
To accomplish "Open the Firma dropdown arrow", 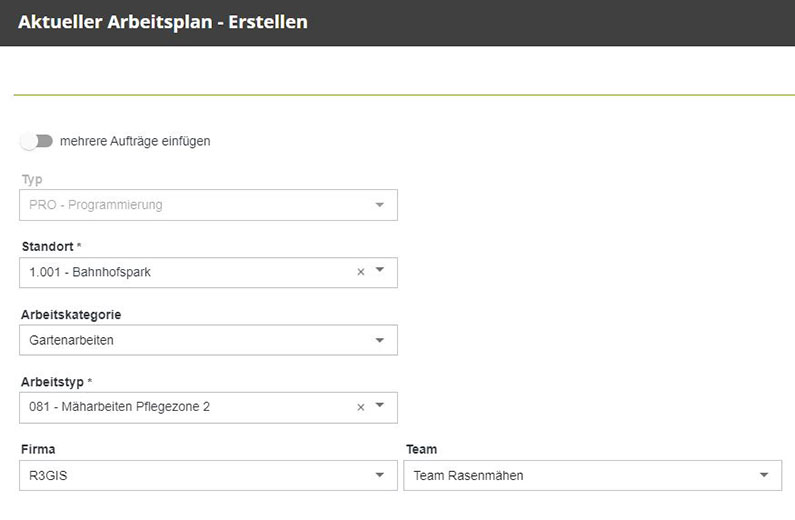I will [x=380, y=475].
